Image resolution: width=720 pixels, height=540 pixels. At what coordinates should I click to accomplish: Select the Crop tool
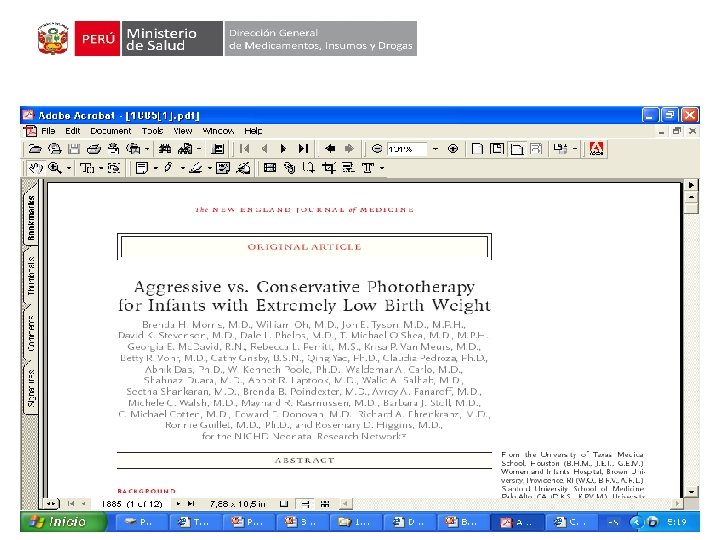328,168
